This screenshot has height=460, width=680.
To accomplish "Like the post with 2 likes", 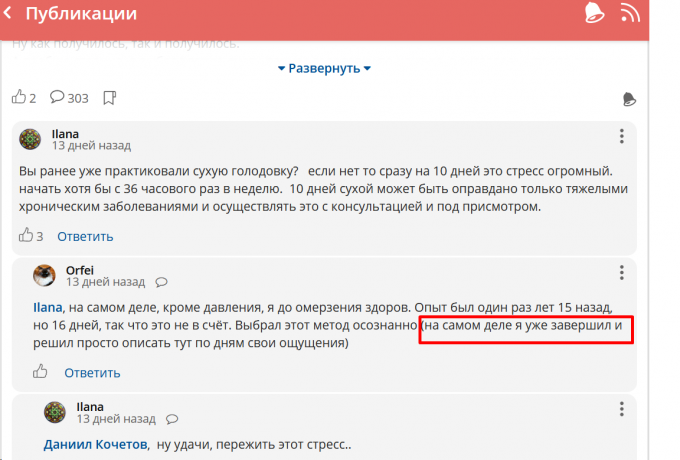I will [18, 97].
